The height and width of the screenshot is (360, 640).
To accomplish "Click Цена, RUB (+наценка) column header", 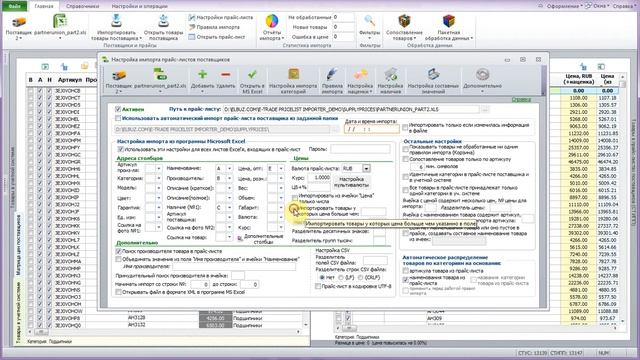I will coord(578,79).
